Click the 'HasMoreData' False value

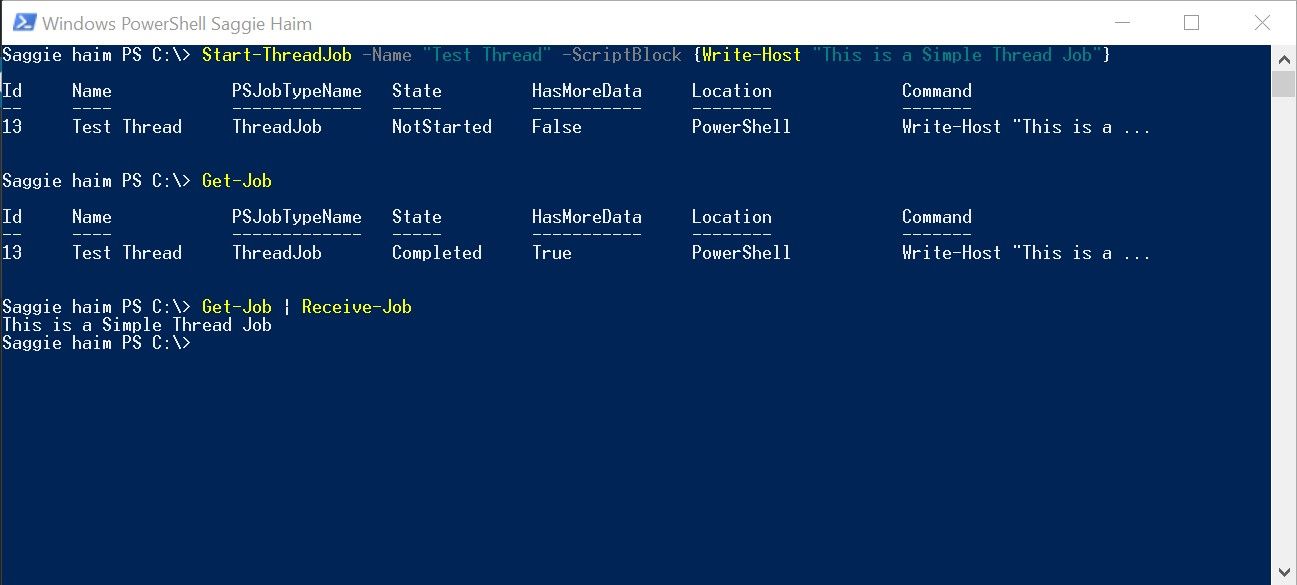click(557, 127)
